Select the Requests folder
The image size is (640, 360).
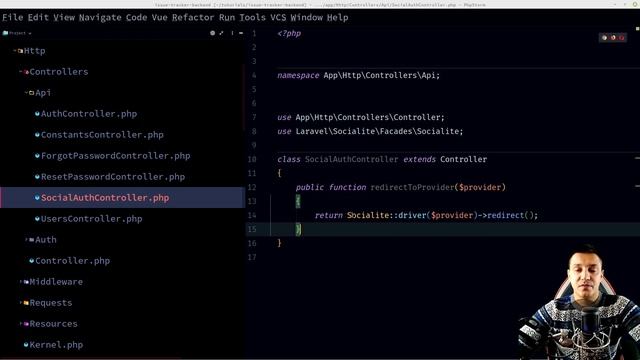pos(51,303)
